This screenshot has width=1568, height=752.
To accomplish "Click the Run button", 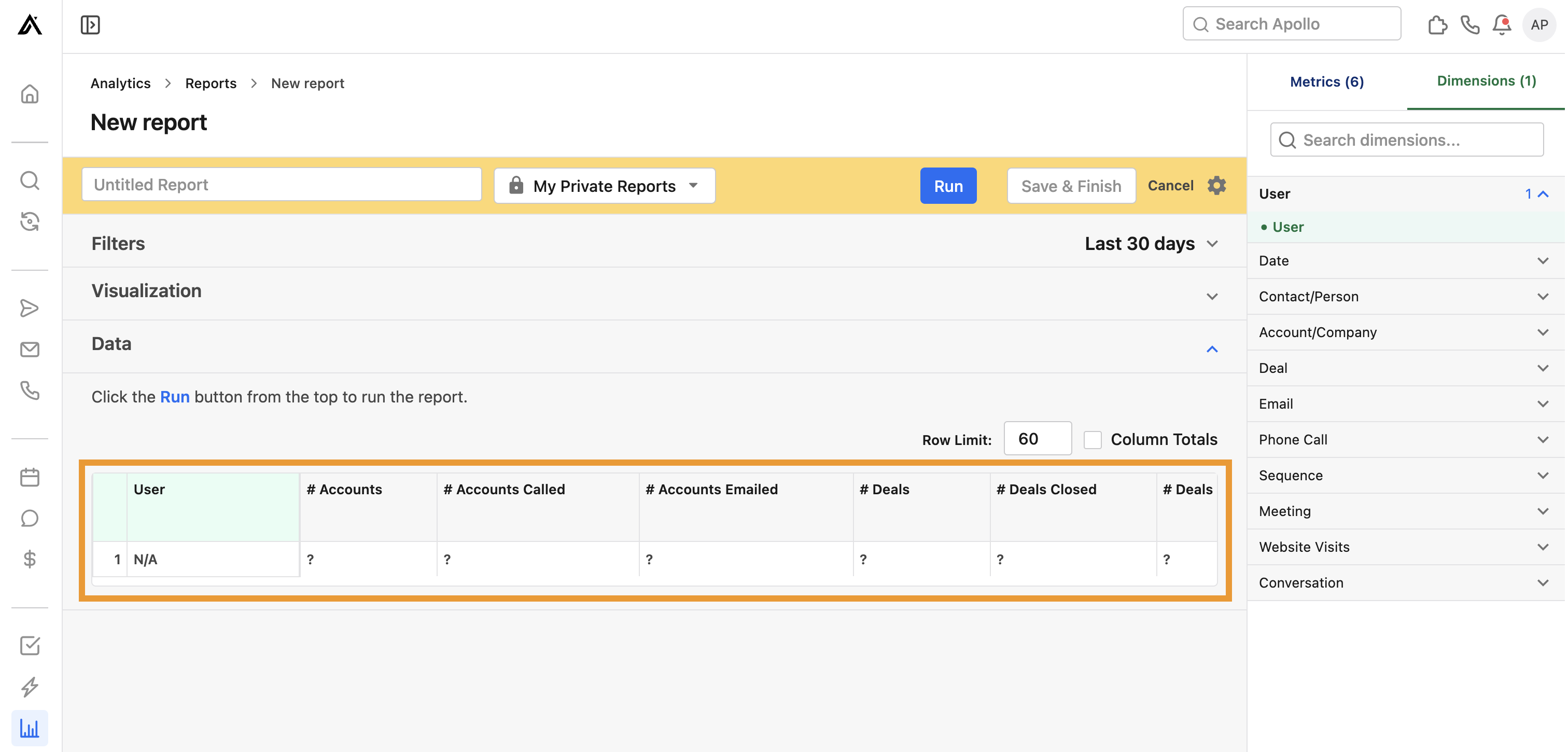I will [948, 186].
